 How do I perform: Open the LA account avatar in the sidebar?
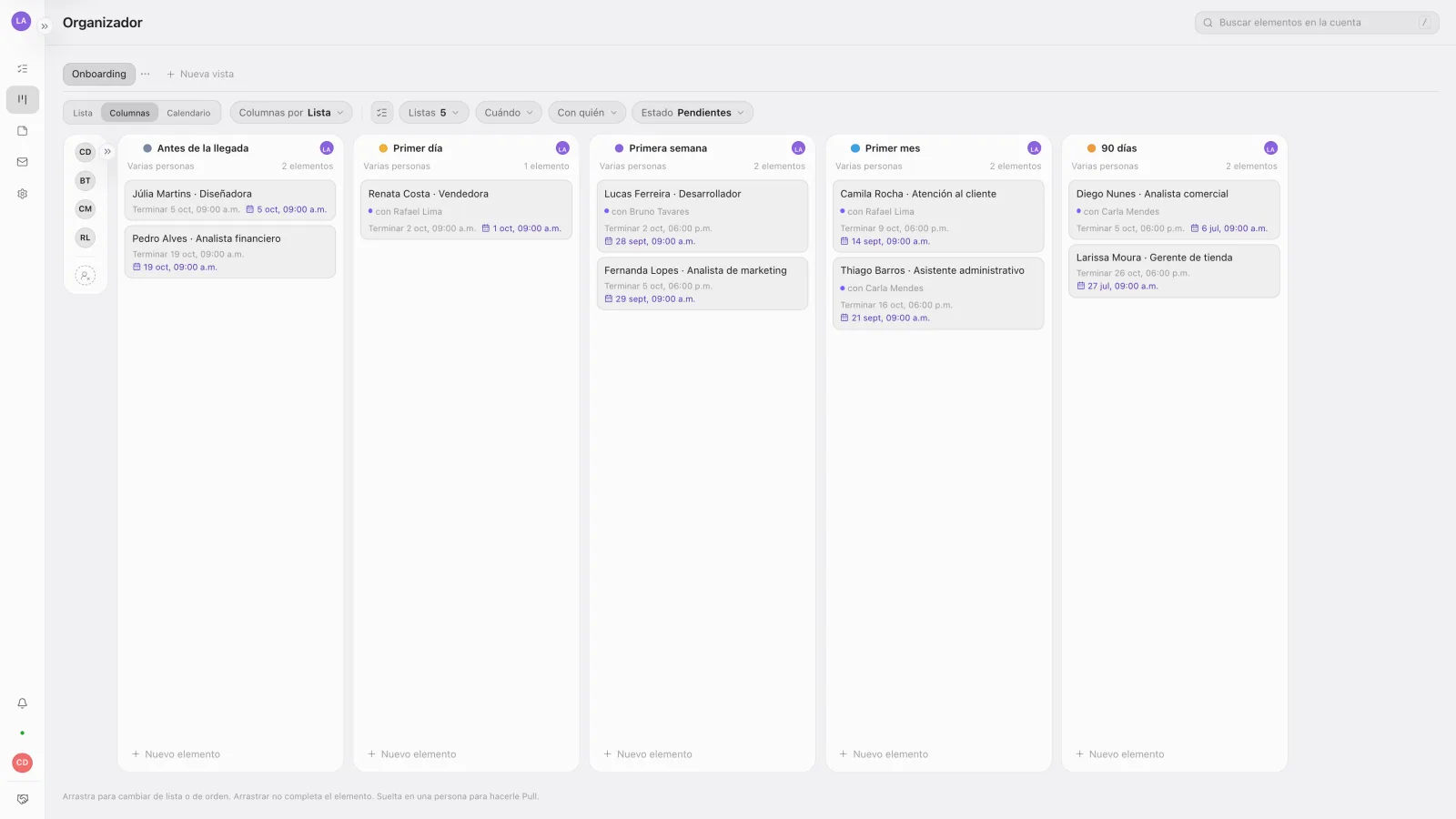[21, 21]
